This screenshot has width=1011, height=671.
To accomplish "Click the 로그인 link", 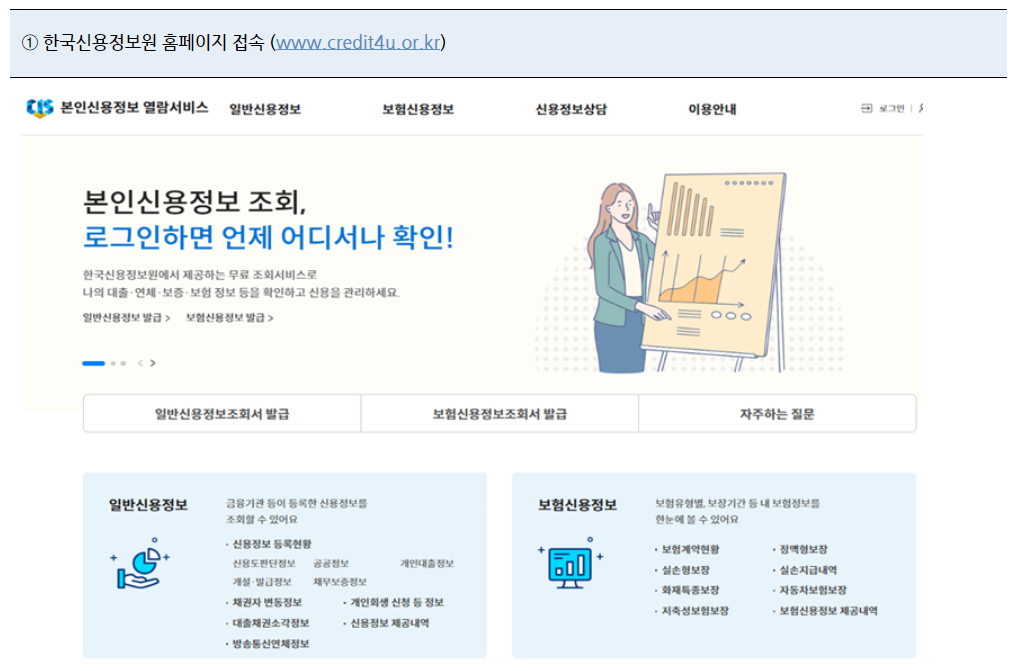I will pyautogui.click(x=892, y=108).
